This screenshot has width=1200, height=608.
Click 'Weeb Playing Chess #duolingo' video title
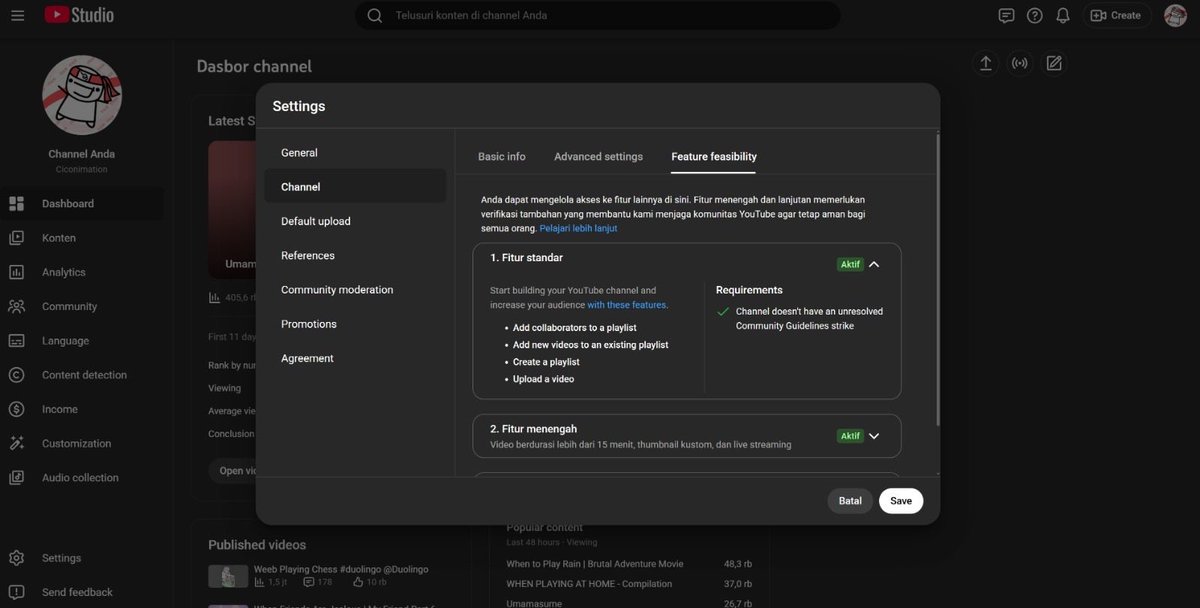[x=341, y=569]
